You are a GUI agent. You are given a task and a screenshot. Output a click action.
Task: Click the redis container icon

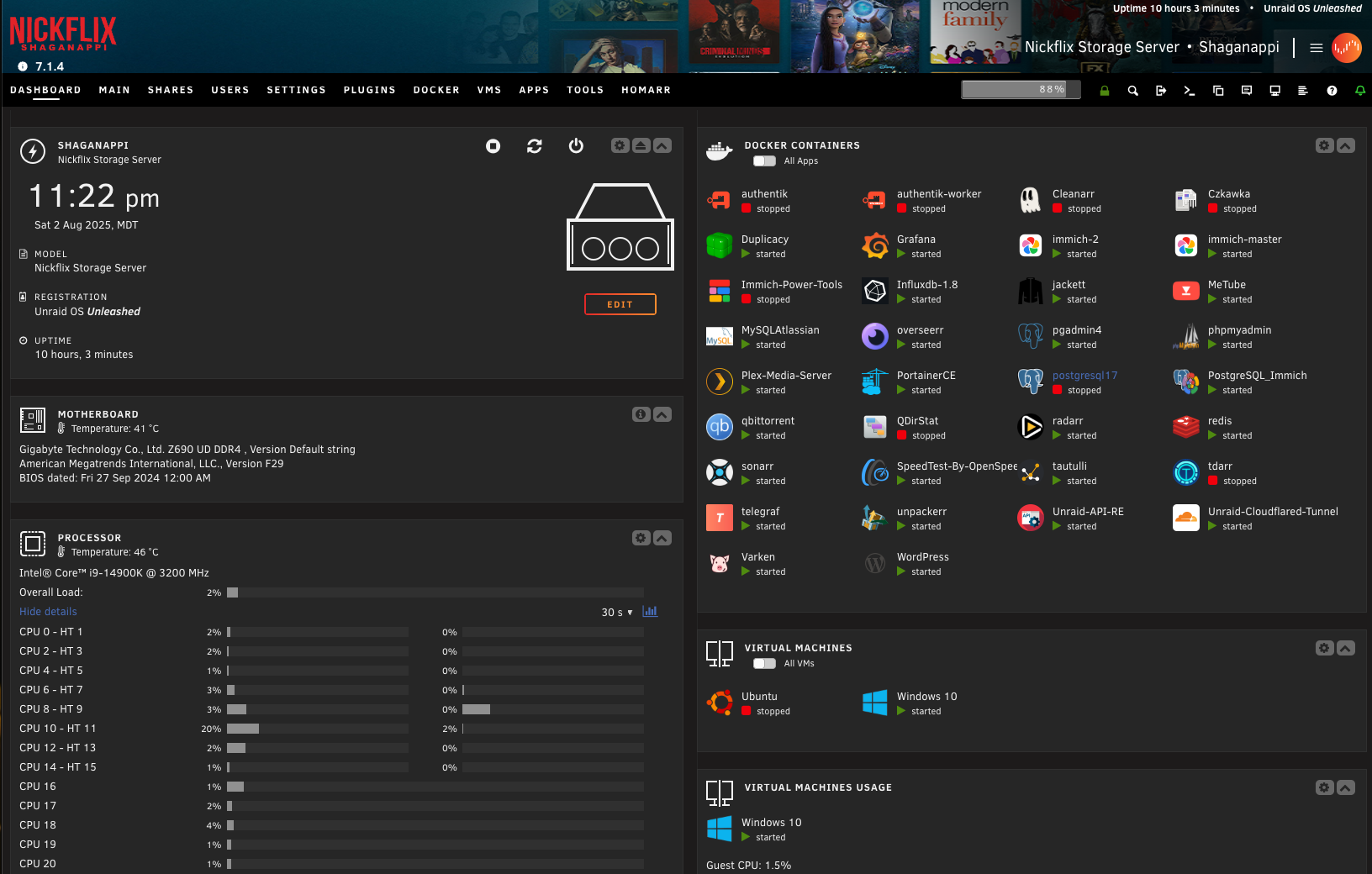coord(1186,427)
